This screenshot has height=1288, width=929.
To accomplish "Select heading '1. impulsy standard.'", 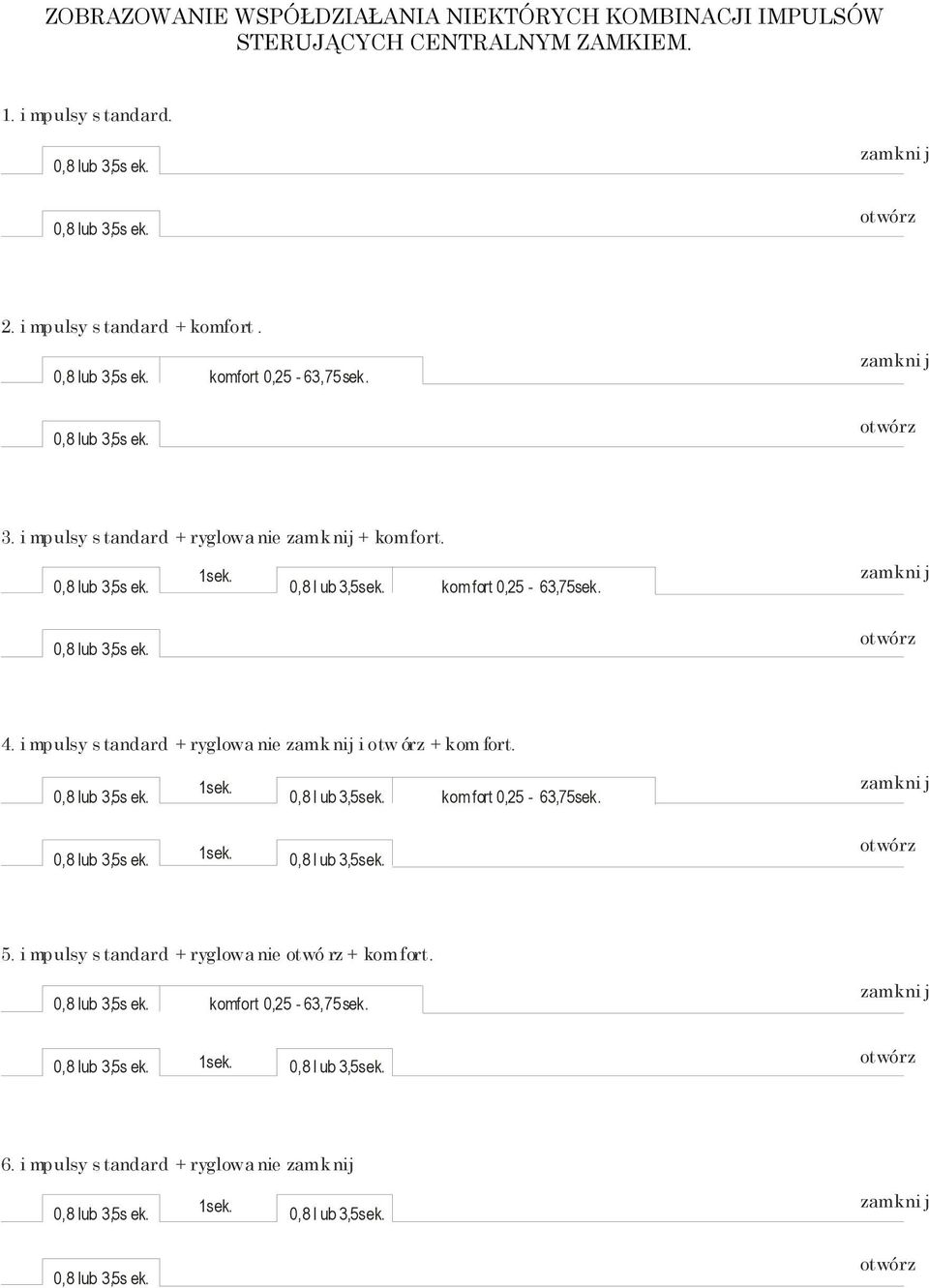I will click(x=86, y=115).
